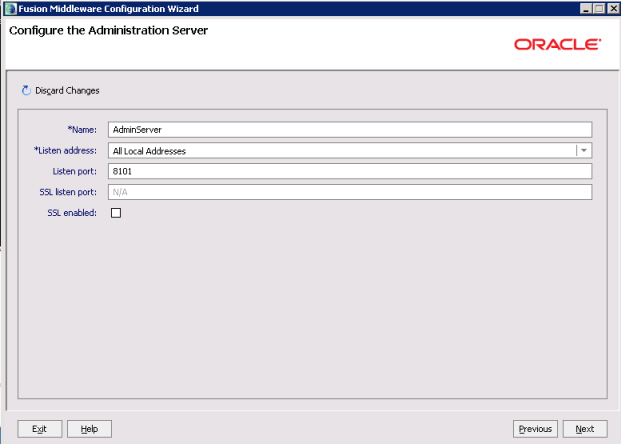The height and width of the screenshot is (444, 621).
Task: Click the "SSL listen port:" label
Action: [68, 192]
